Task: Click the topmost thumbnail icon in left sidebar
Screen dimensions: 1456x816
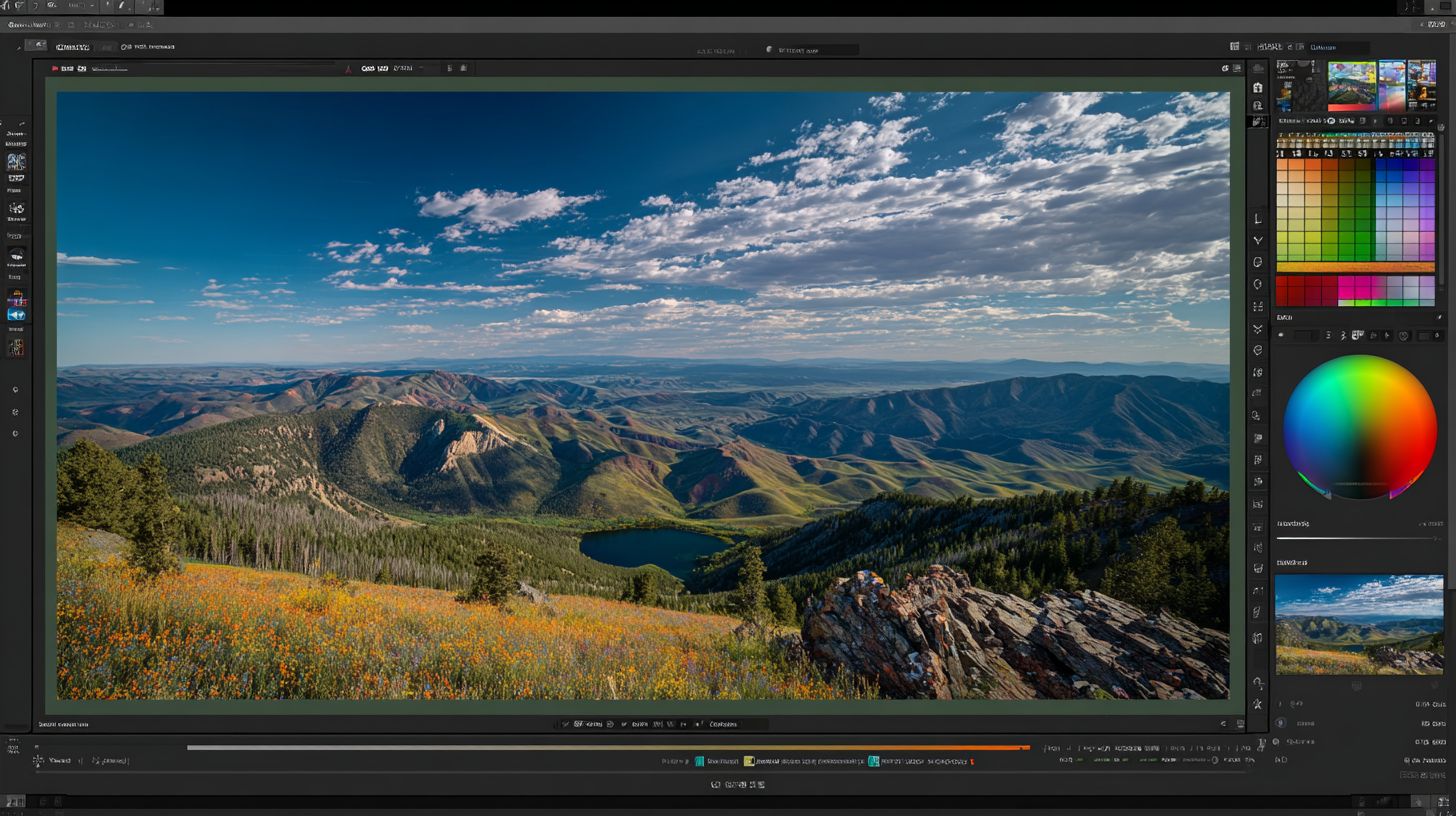Action: [x=16, y=161]
